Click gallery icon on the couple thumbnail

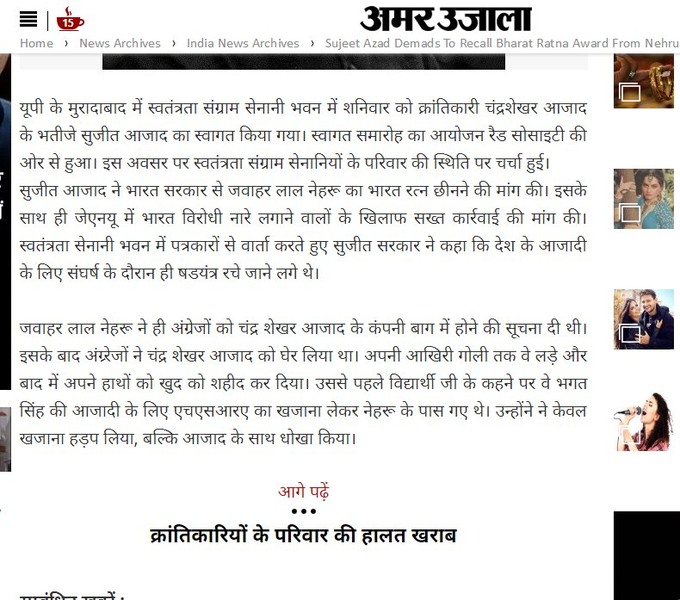(x=630, y=333)
